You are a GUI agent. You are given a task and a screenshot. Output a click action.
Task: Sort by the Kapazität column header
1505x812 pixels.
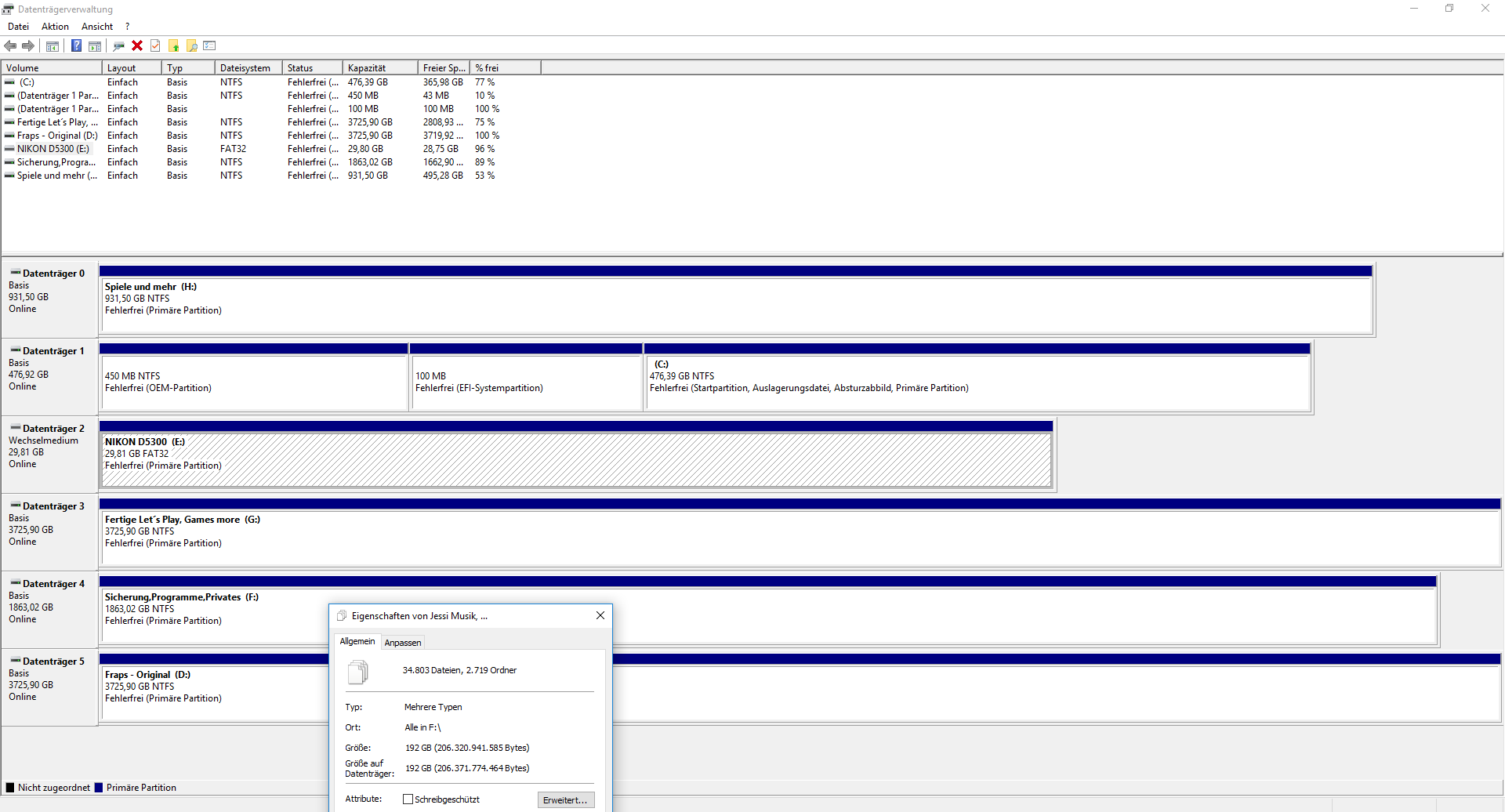pyautogui.click(x=380, y=68)
